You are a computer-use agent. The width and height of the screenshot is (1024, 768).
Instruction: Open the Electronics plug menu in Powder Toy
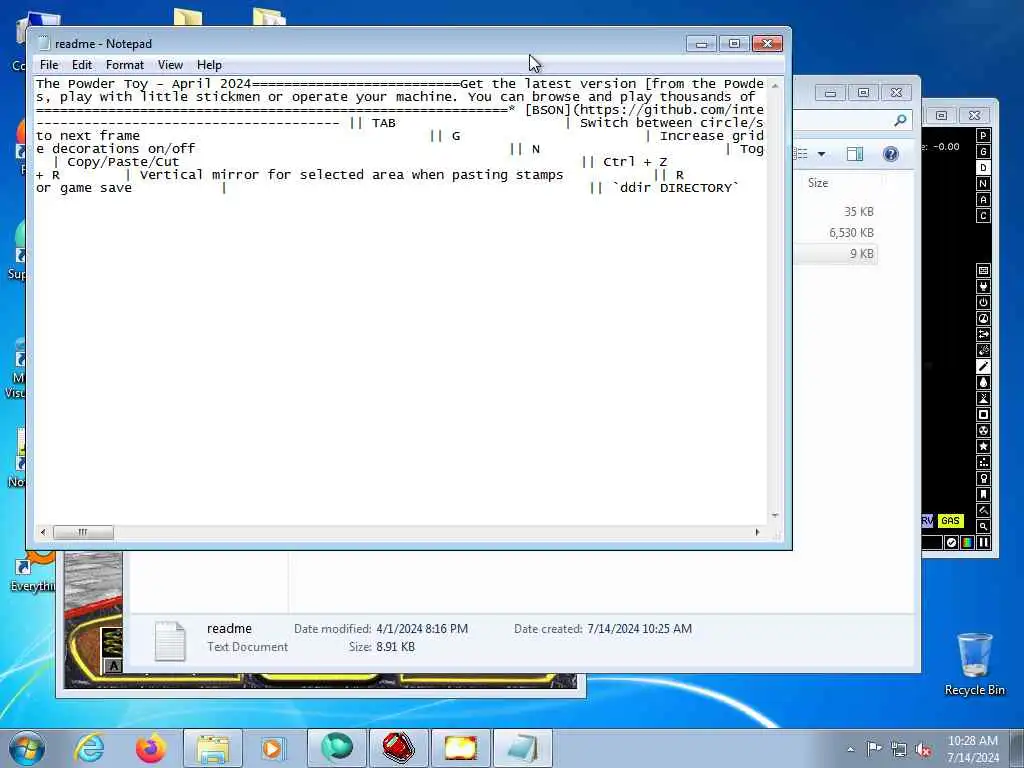[983, 287]
